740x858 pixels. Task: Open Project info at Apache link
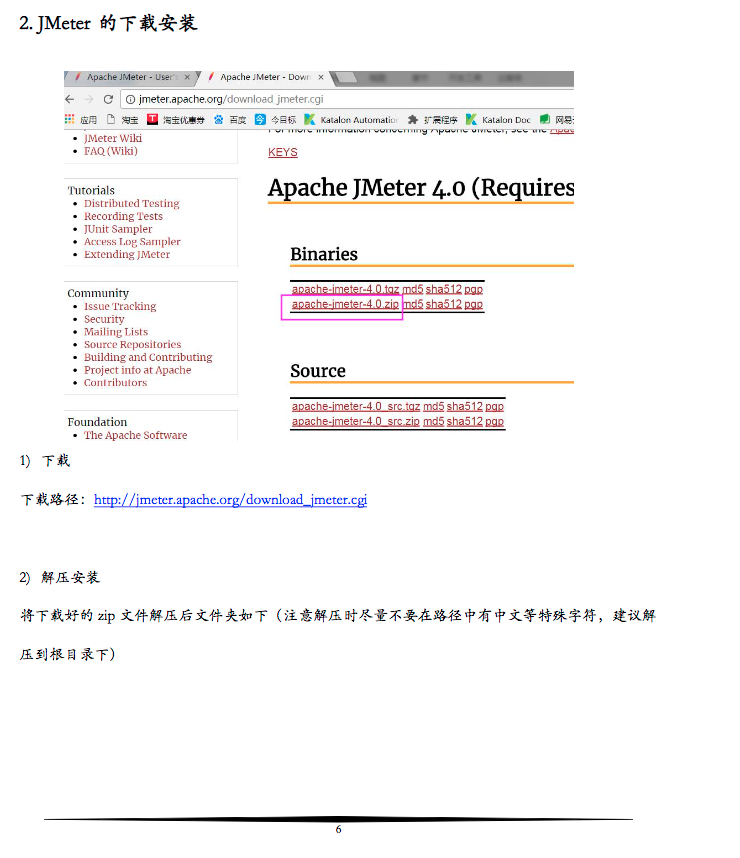point(137,370)
